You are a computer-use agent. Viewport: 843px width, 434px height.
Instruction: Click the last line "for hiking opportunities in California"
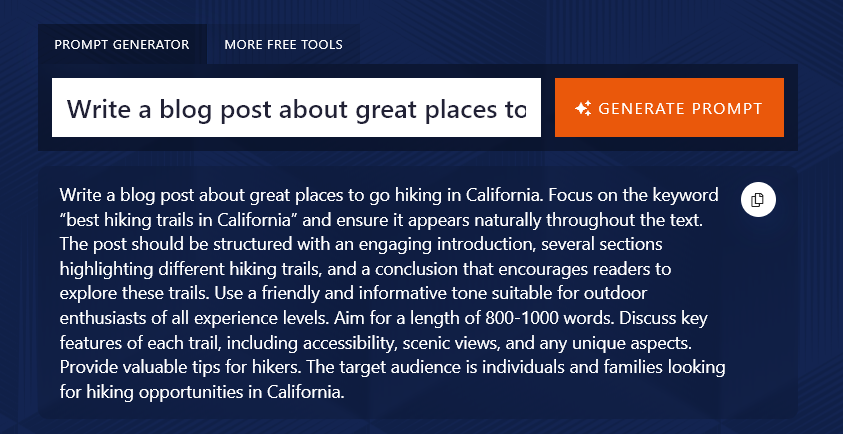click(201, 393)
